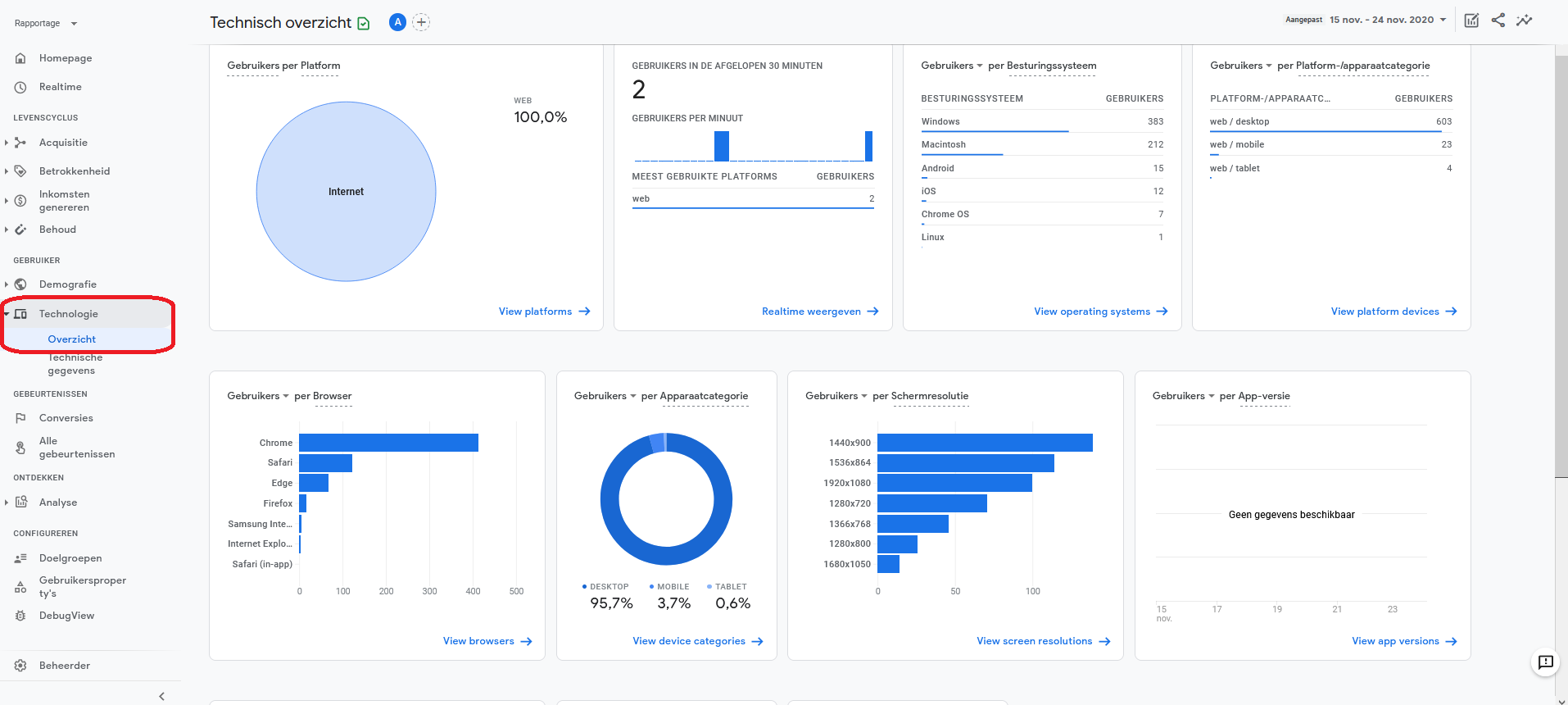Click the vertical page scrollbar

pos(1561,262)
